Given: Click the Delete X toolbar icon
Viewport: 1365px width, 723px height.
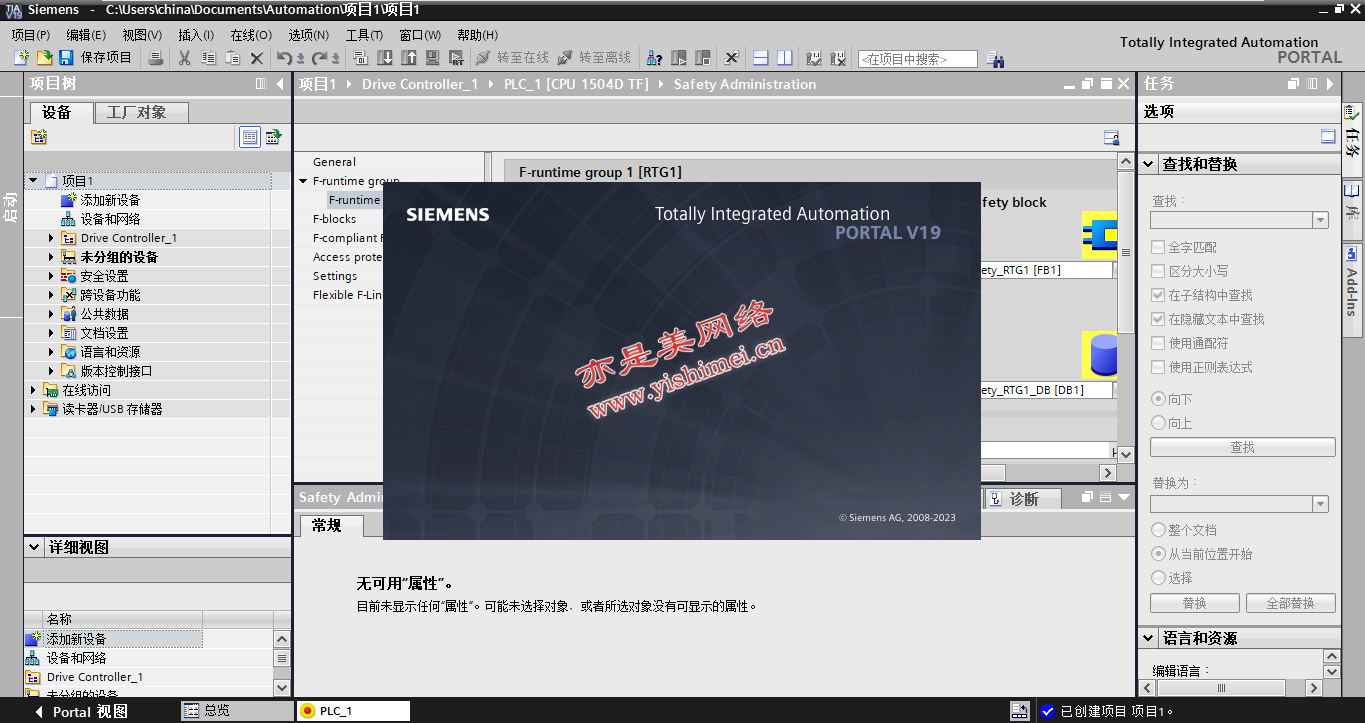Looking at the screenshot, I should 257,58.
